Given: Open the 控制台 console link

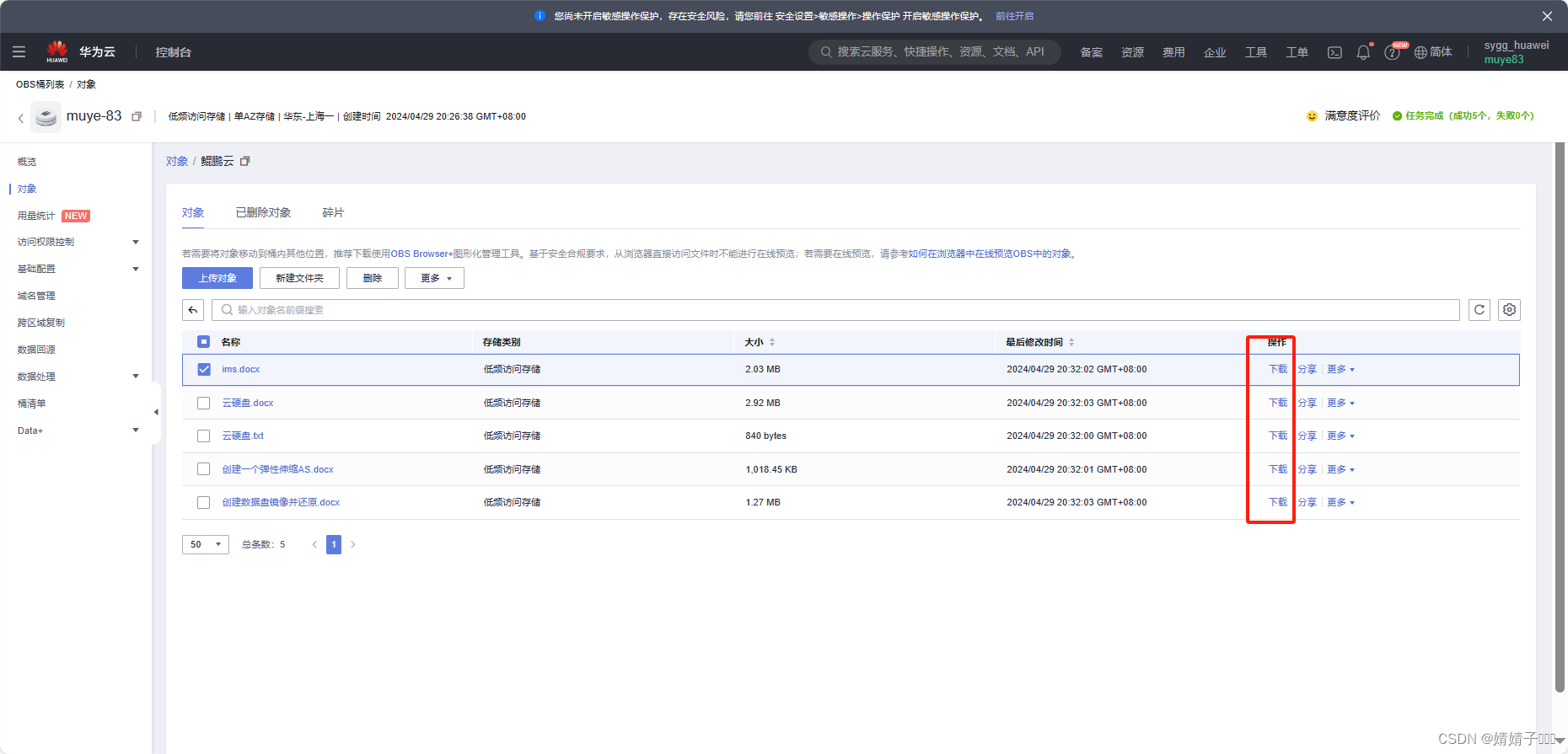Looking at the screenshot, I should [173, 52].
